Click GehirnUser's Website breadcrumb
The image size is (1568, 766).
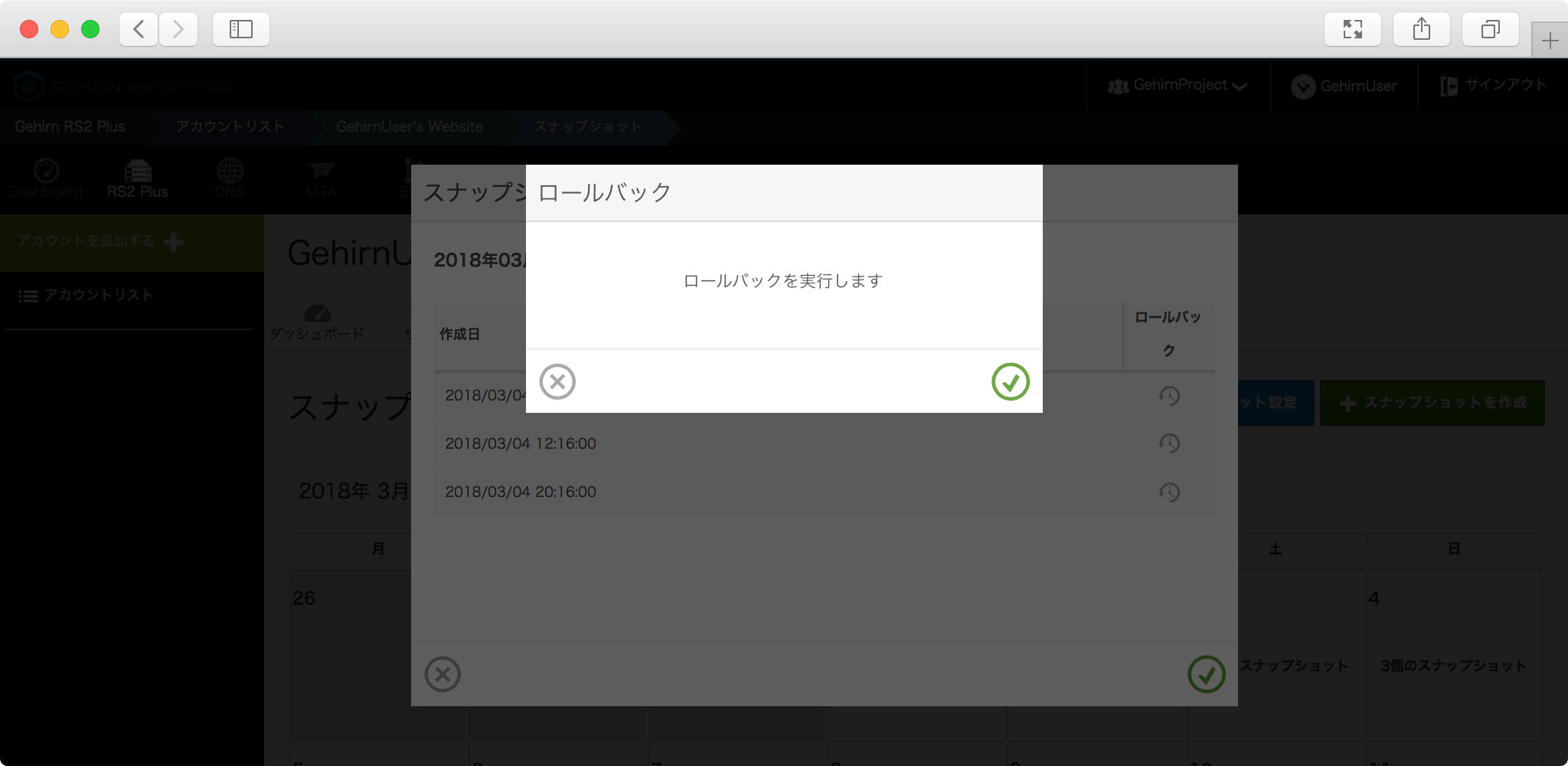tap(409, 127)
